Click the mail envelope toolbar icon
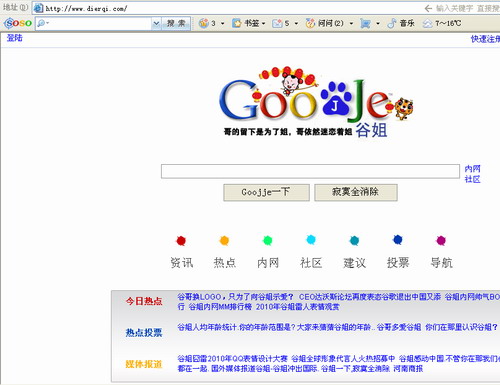This screenshot has width=500, height=385. pos(277,23)
